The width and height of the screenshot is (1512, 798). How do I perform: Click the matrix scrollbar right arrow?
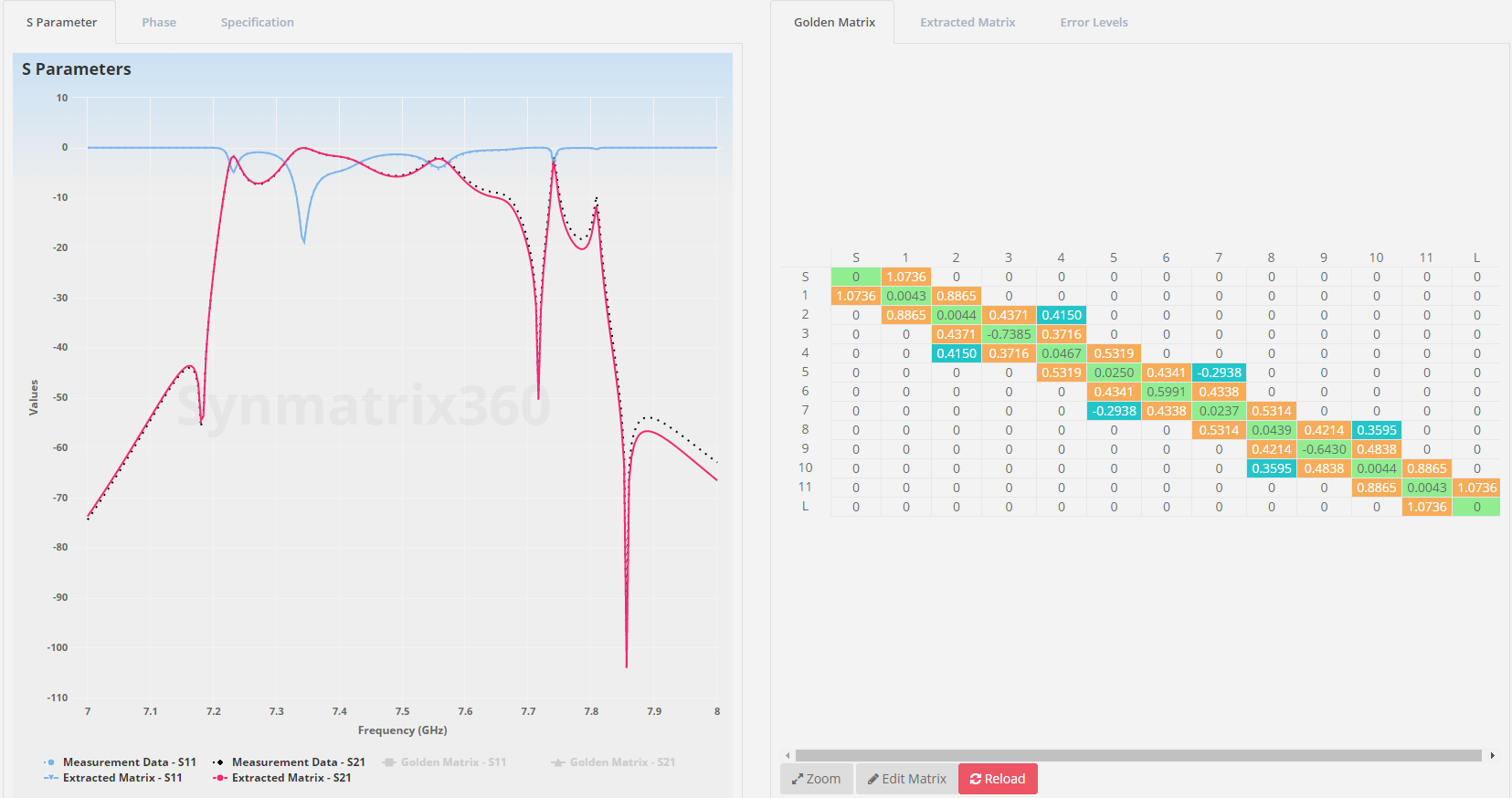click(1492, 755)
